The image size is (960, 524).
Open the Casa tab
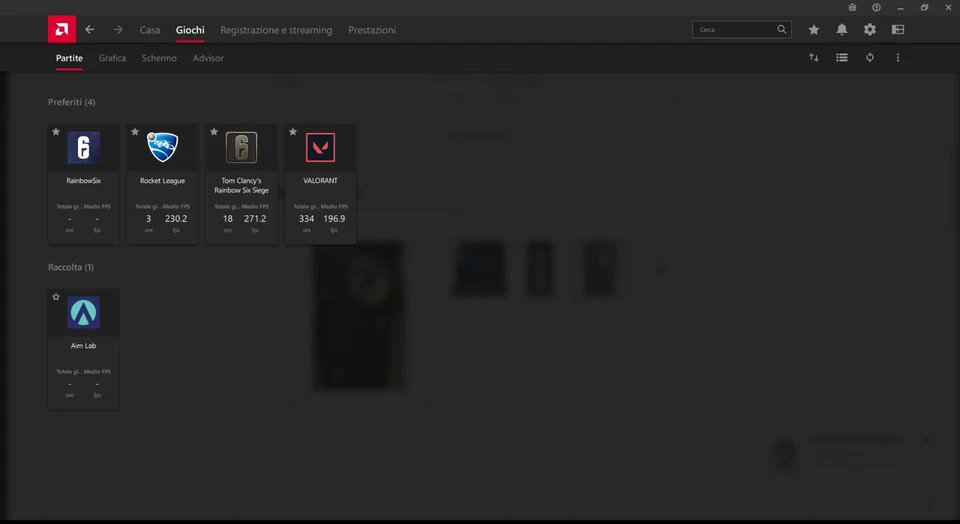(149, 30)
